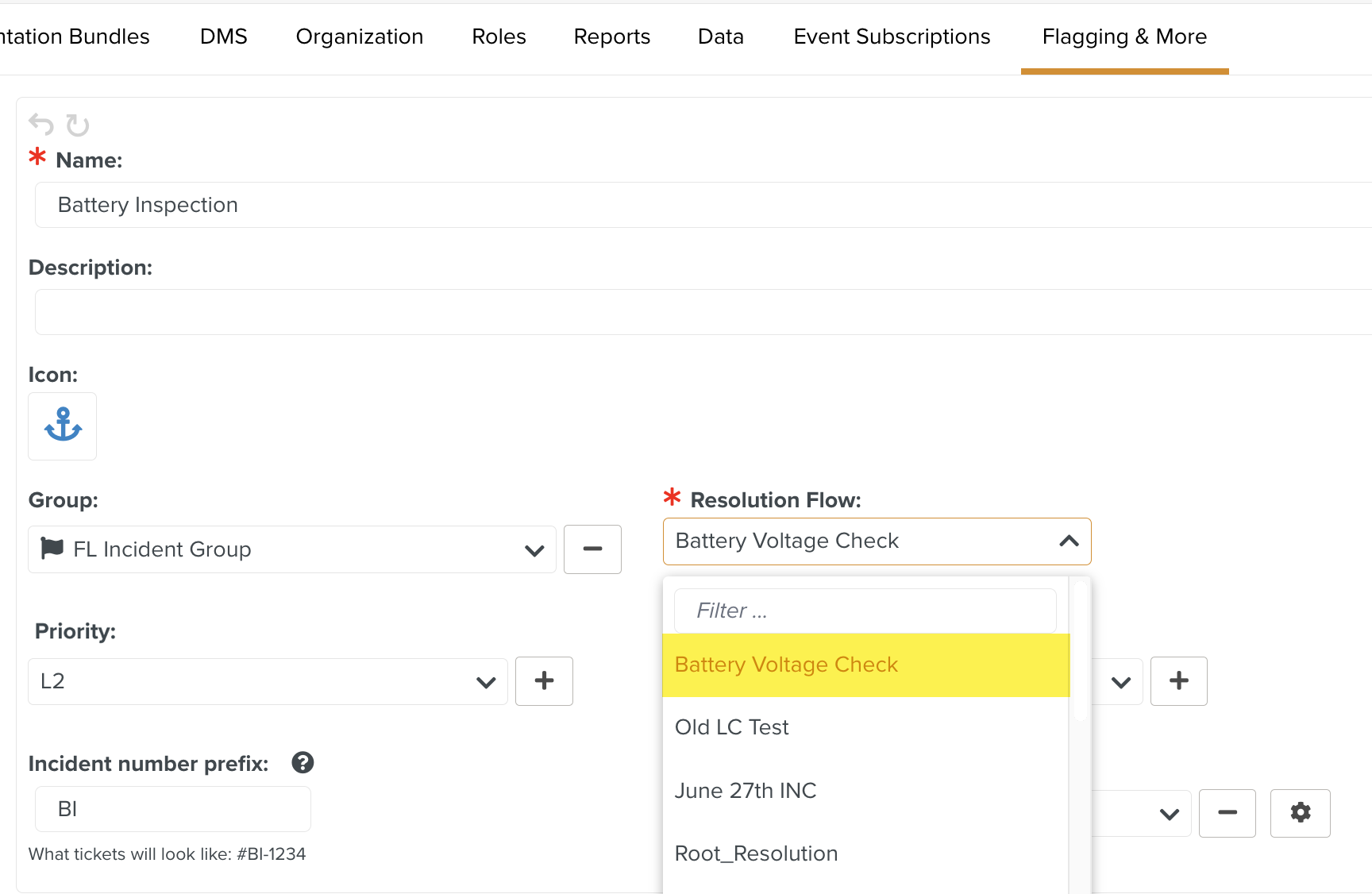Select Old LC Test resolution flow

pyautogui.click(x=731, y=727)
